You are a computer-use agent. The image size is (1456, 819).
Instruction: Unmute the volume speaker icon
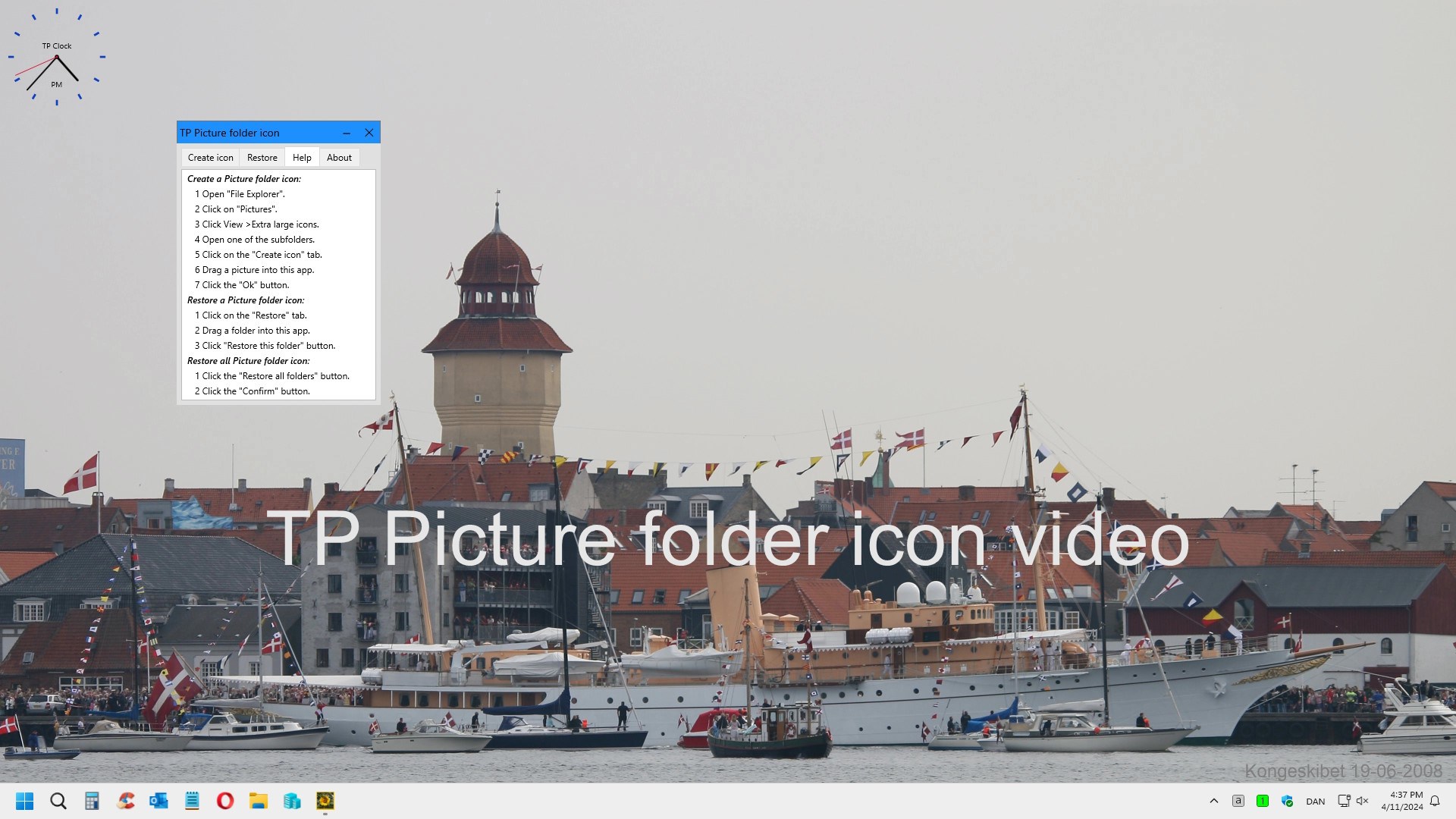pos(1363,801)
